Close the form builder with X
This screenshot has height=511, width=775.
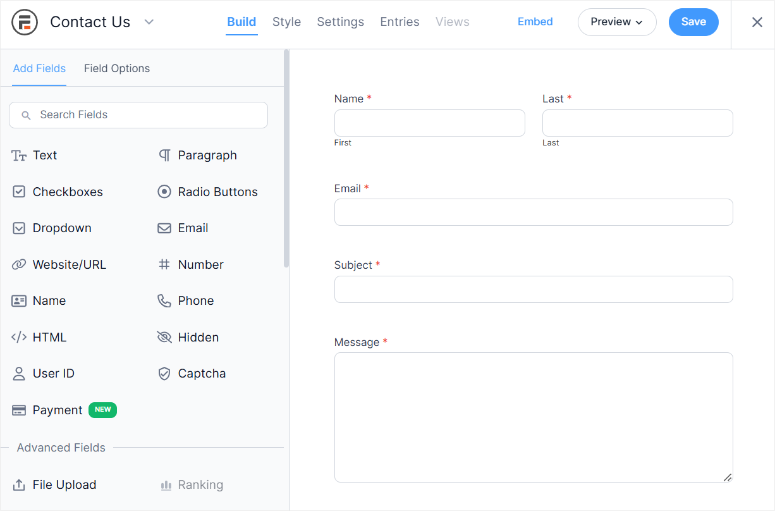click(757, 22)
